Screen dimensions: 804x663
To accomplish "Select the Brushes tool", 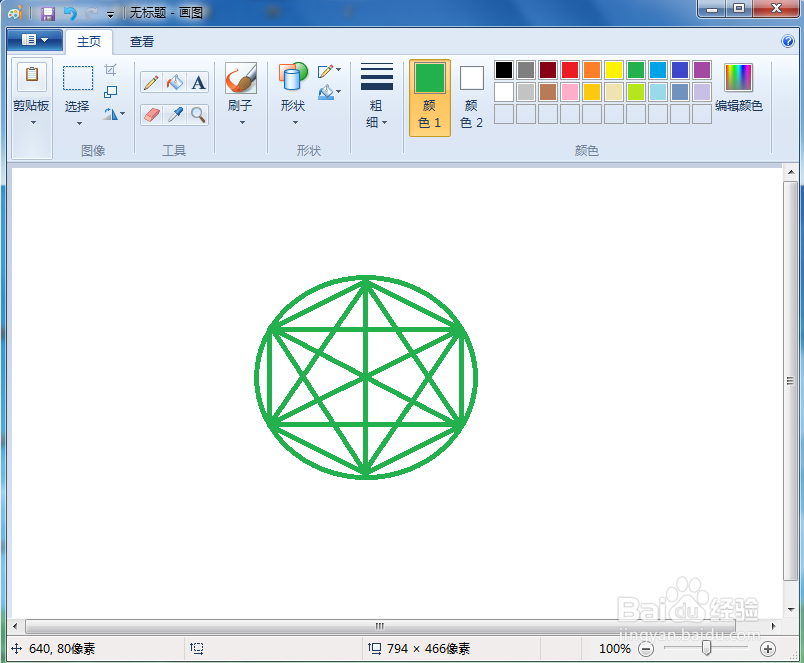I will 240,78.
